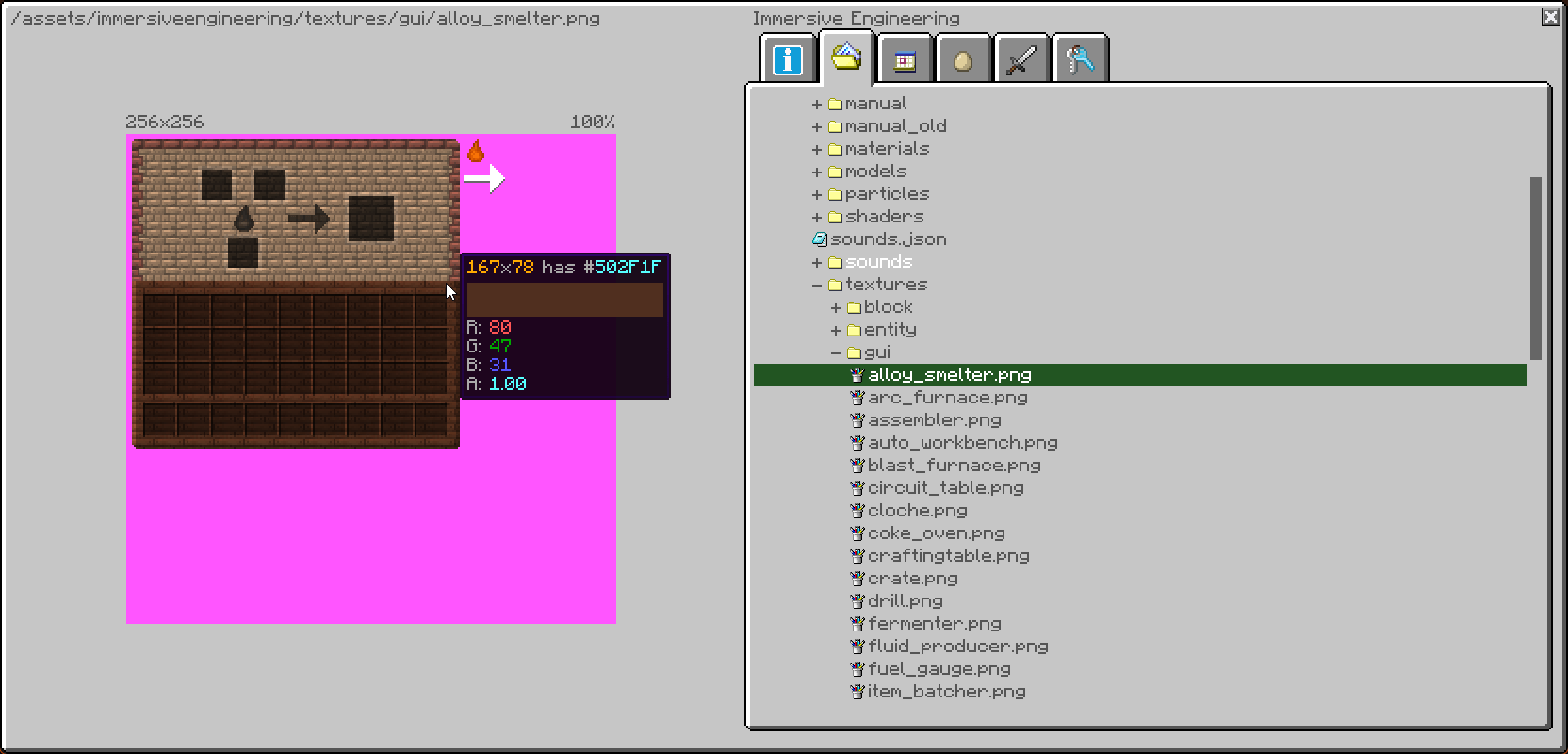Open the sword icon tab
Screen dimensions: 1568x754
click(x=1021, y=60)
